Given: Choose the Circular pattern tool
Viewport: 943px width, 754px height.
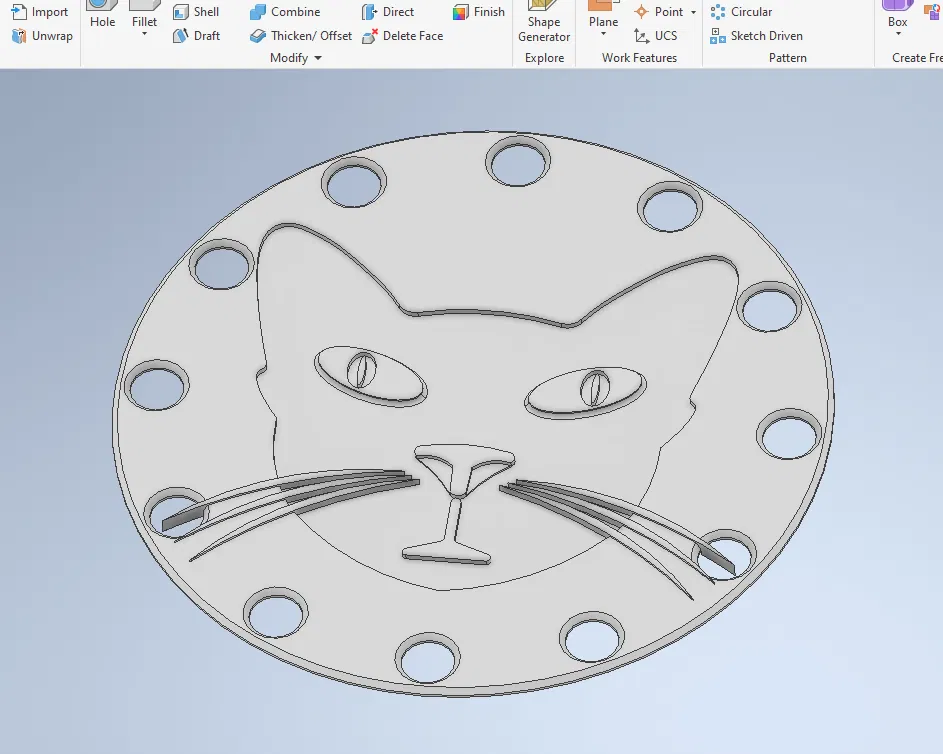Looking at the screenshot, I should 741,12.
